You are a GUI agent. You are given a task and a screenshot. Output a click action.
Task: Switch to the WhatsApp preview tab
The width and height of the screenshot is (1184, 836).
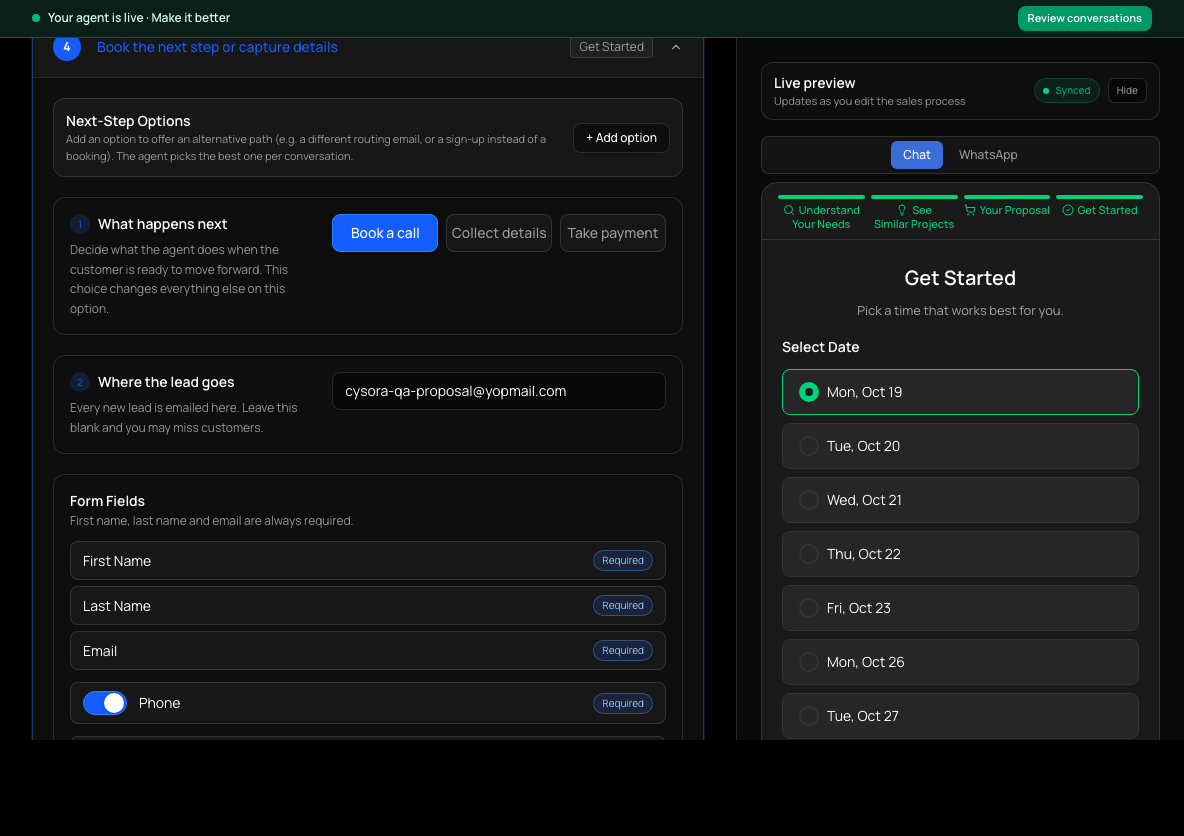click(988, 155)
